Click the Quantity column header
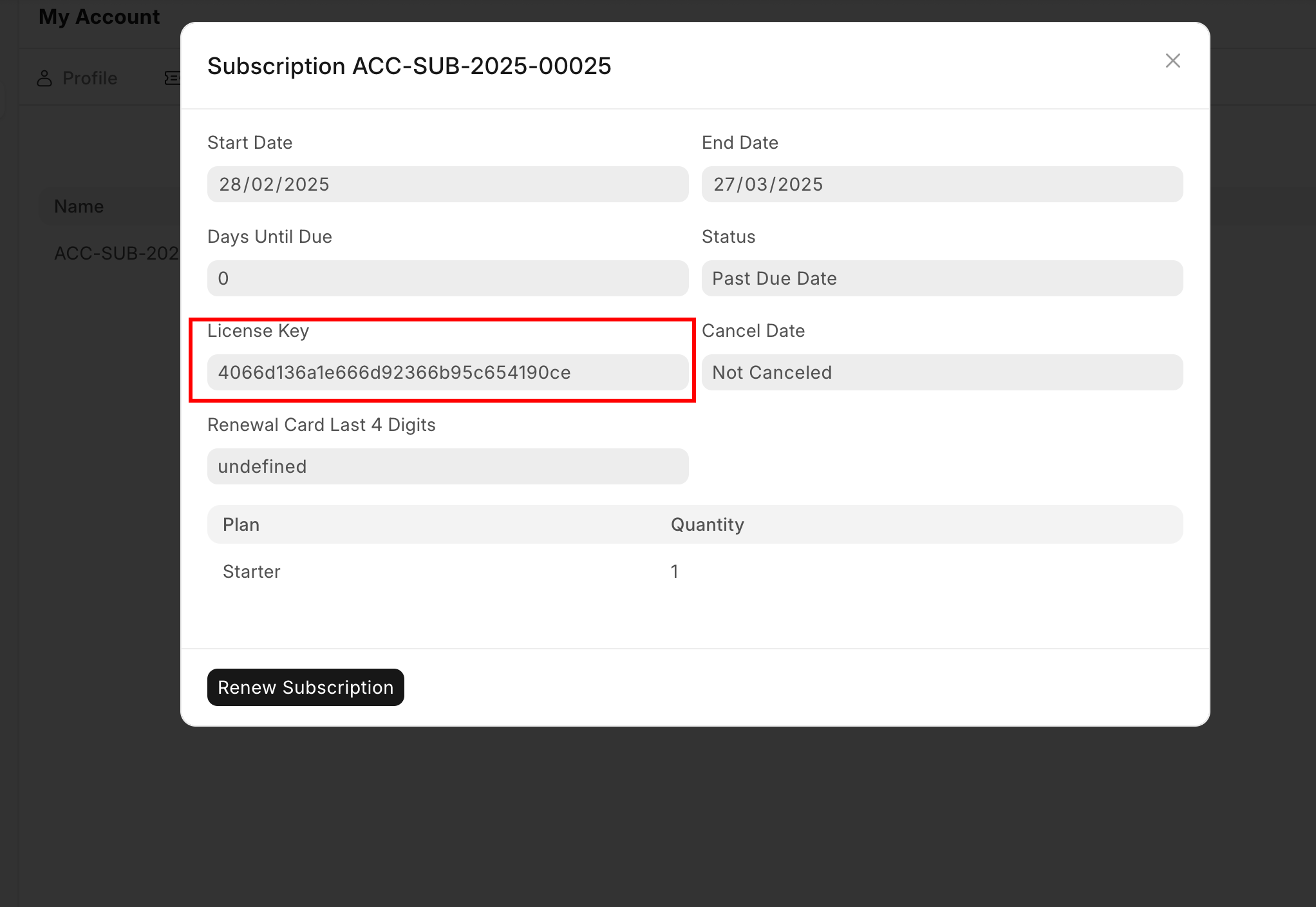This screenshot has width=1316, height=907. (707, 524)
